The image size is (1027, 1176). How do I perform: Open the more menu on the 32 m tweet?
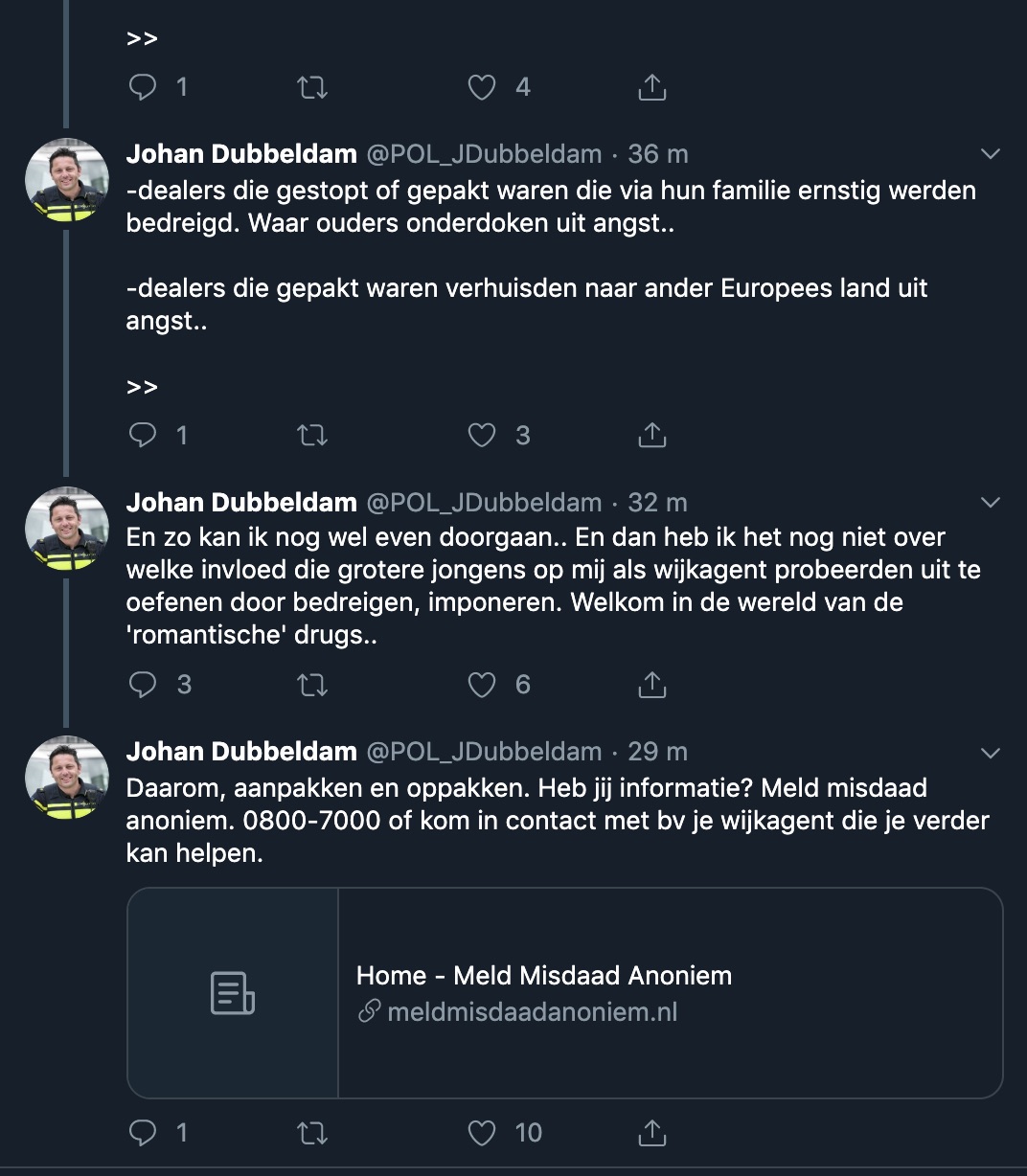[991, 503]
